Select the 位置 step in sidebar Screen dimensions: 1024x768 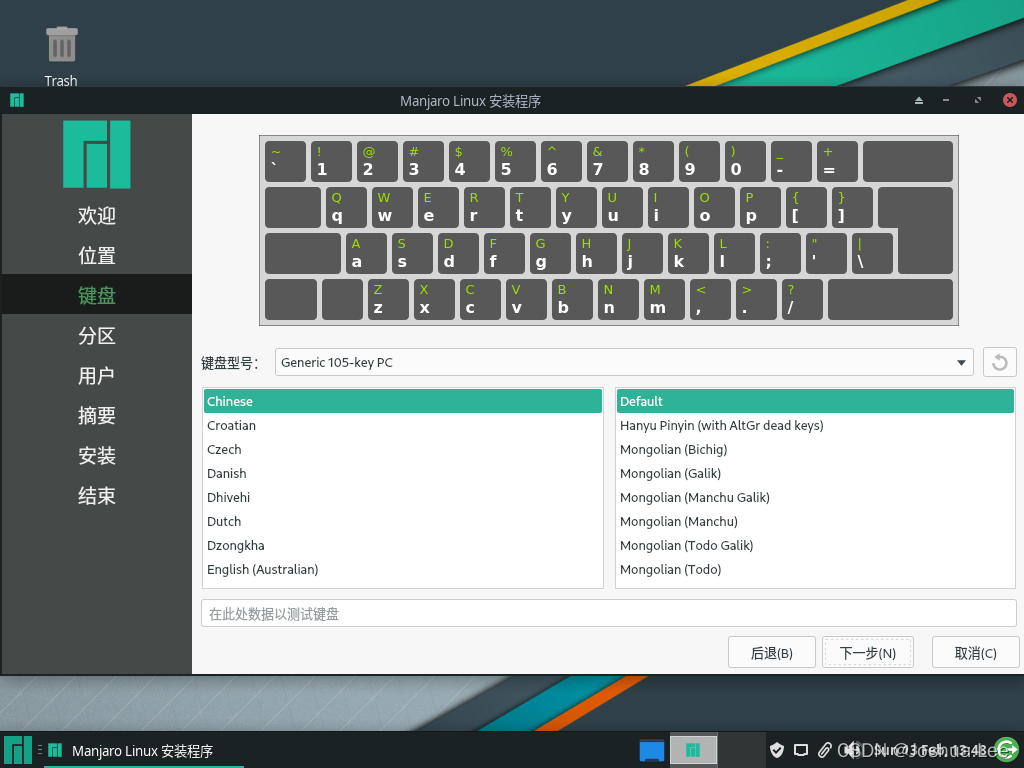click(x=97, y=255)
